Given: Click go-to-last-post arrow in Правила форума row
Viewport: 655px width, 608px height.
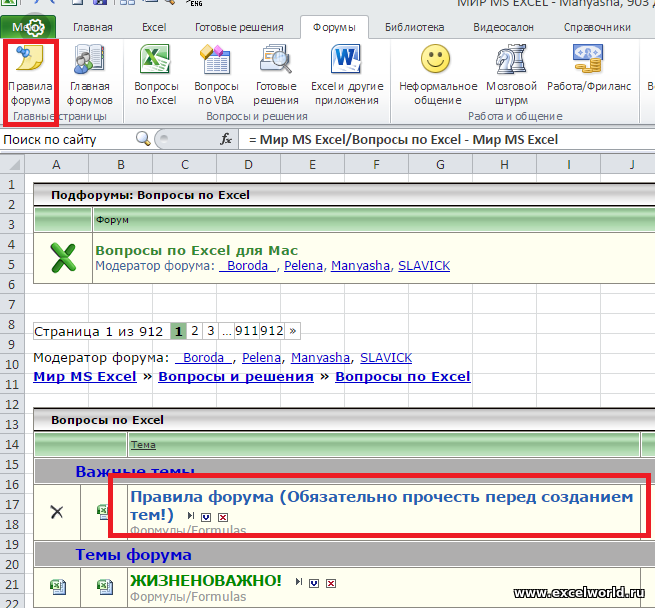Looking at the screenshot, I should click(x=191, y=516).
